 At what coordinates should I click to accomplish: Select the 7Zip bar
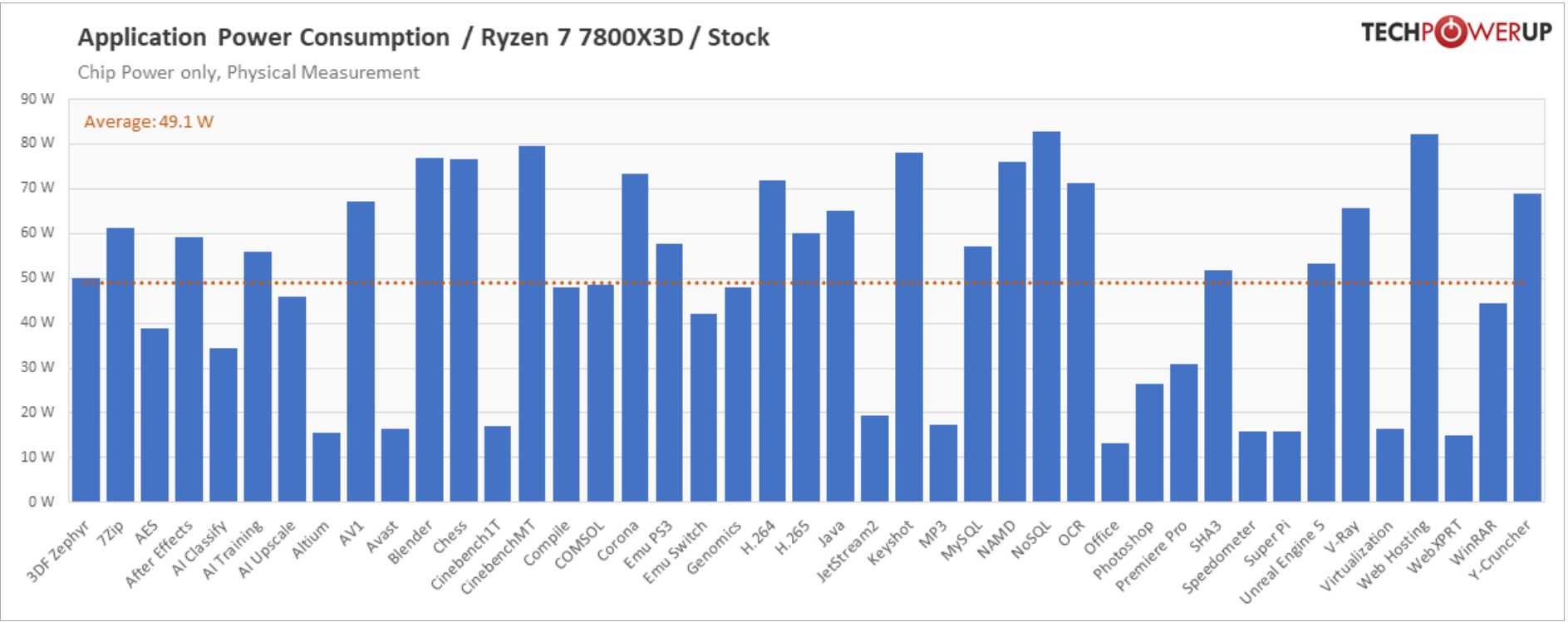[x=120, y=365]
